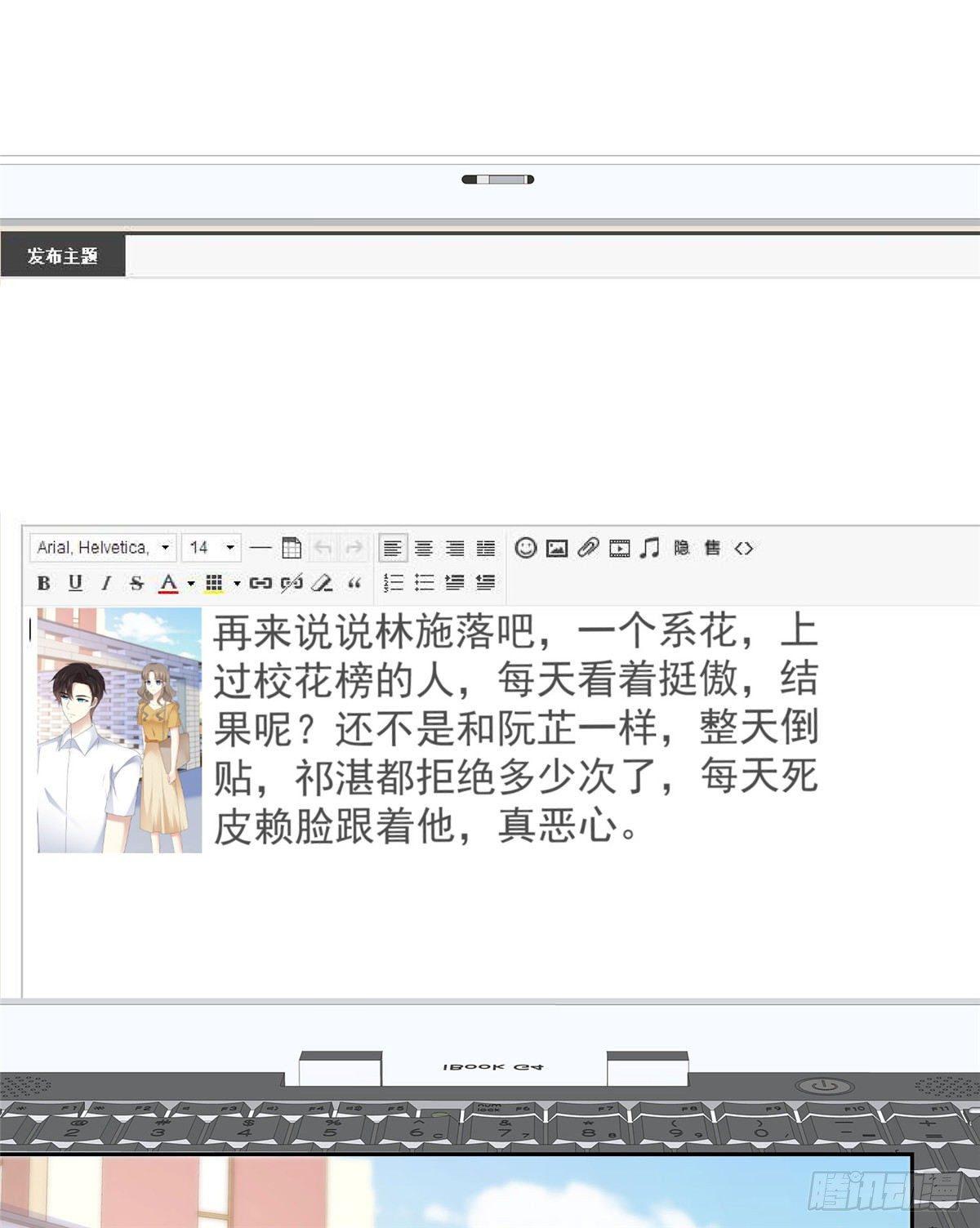Click the 售 paid content button
The width and height of the screenshot is (980, 1228).
pyautogui.click(x=712, y=548)
